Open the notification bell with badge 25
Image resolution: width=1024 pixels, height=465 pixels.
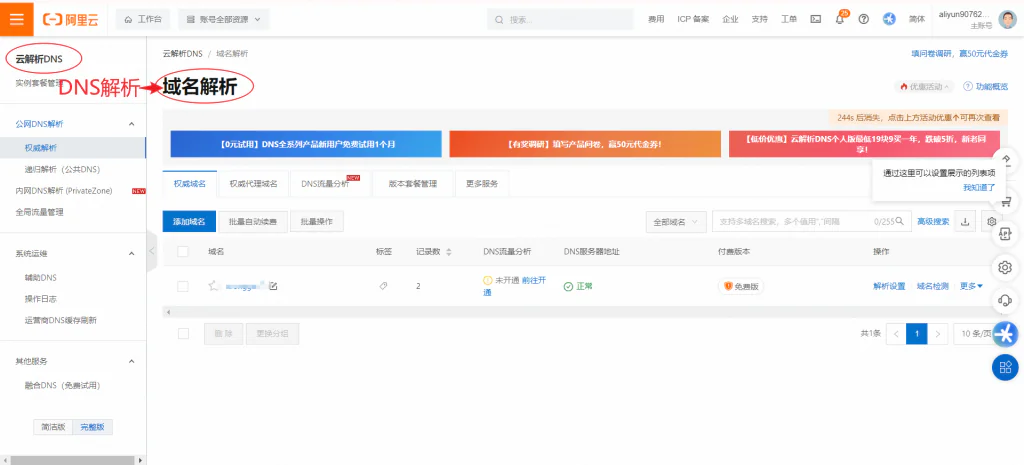pyautogui.click(x=840, y=19)
